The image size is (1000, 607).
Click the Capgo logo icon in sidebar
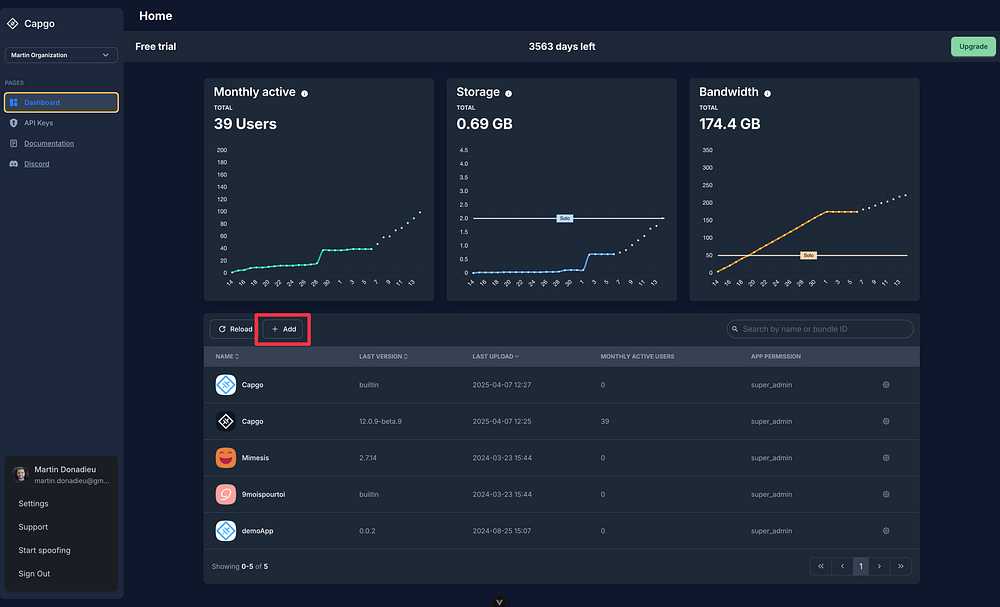[x=13, y=24]
